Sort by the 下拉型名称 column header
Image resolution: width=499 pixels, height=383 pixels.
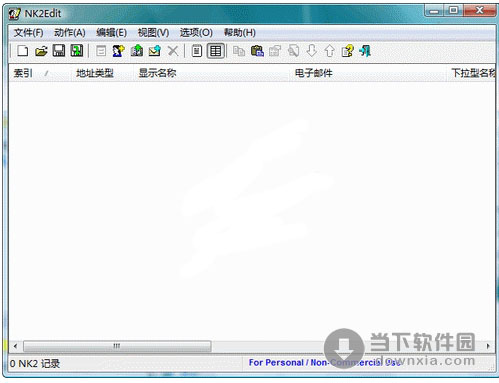pyautogui.click(x=471, y=73)
